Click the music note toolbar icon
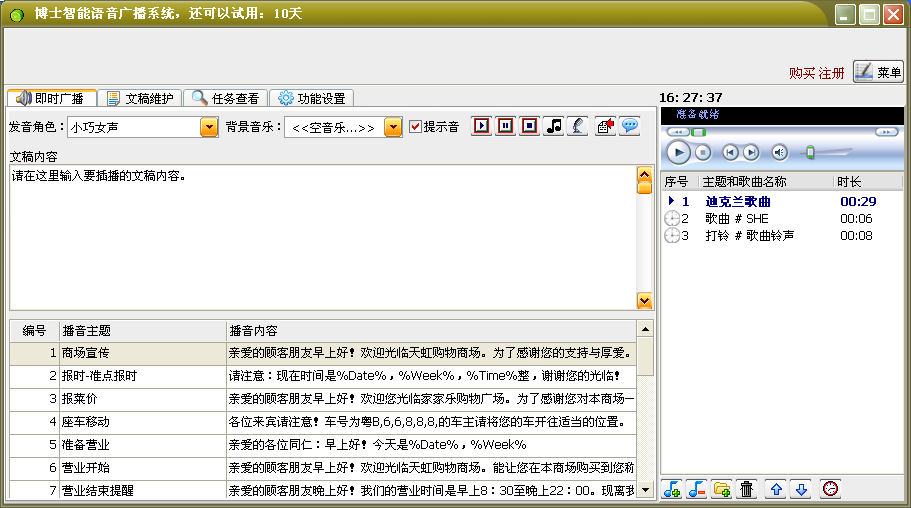This screenshot has height=508, width=911. (x=554, y=126)
